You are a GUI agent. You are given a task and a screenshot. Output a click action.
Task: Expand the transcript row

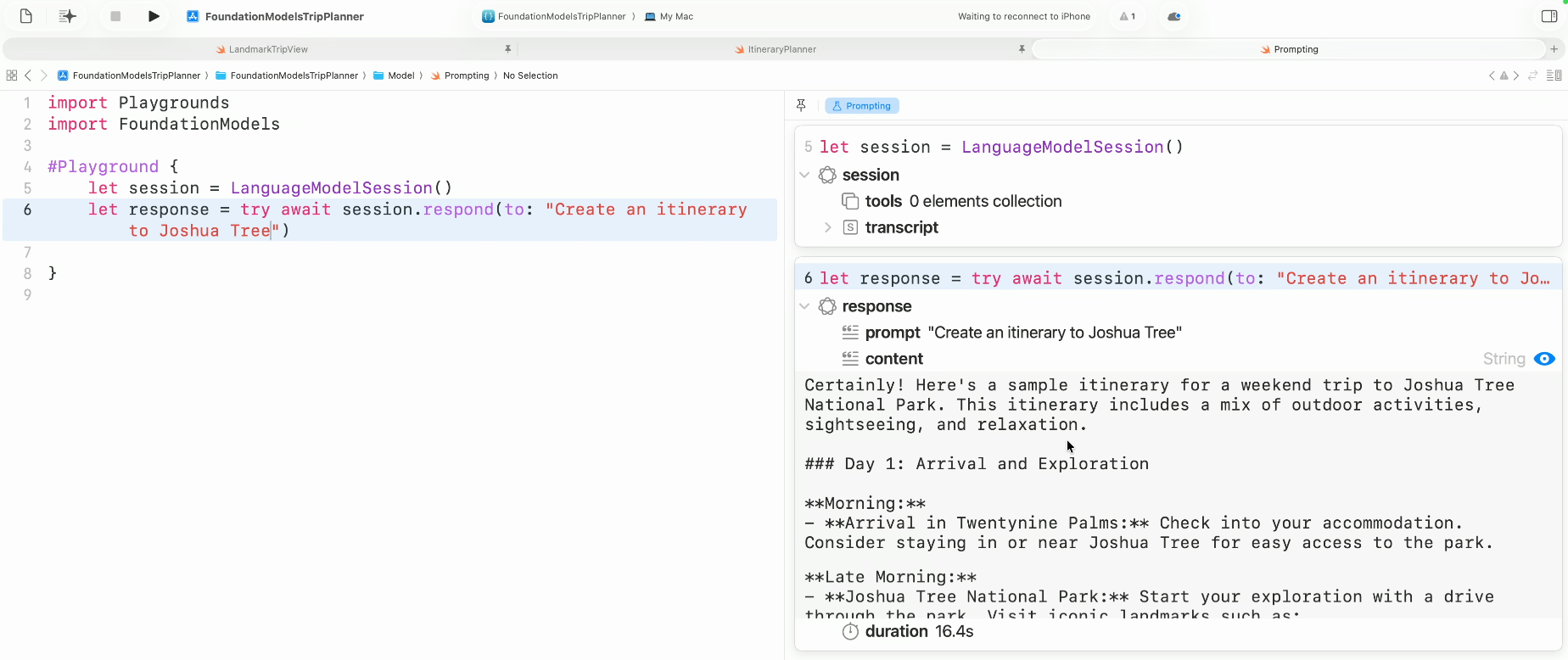coord(828,227)
